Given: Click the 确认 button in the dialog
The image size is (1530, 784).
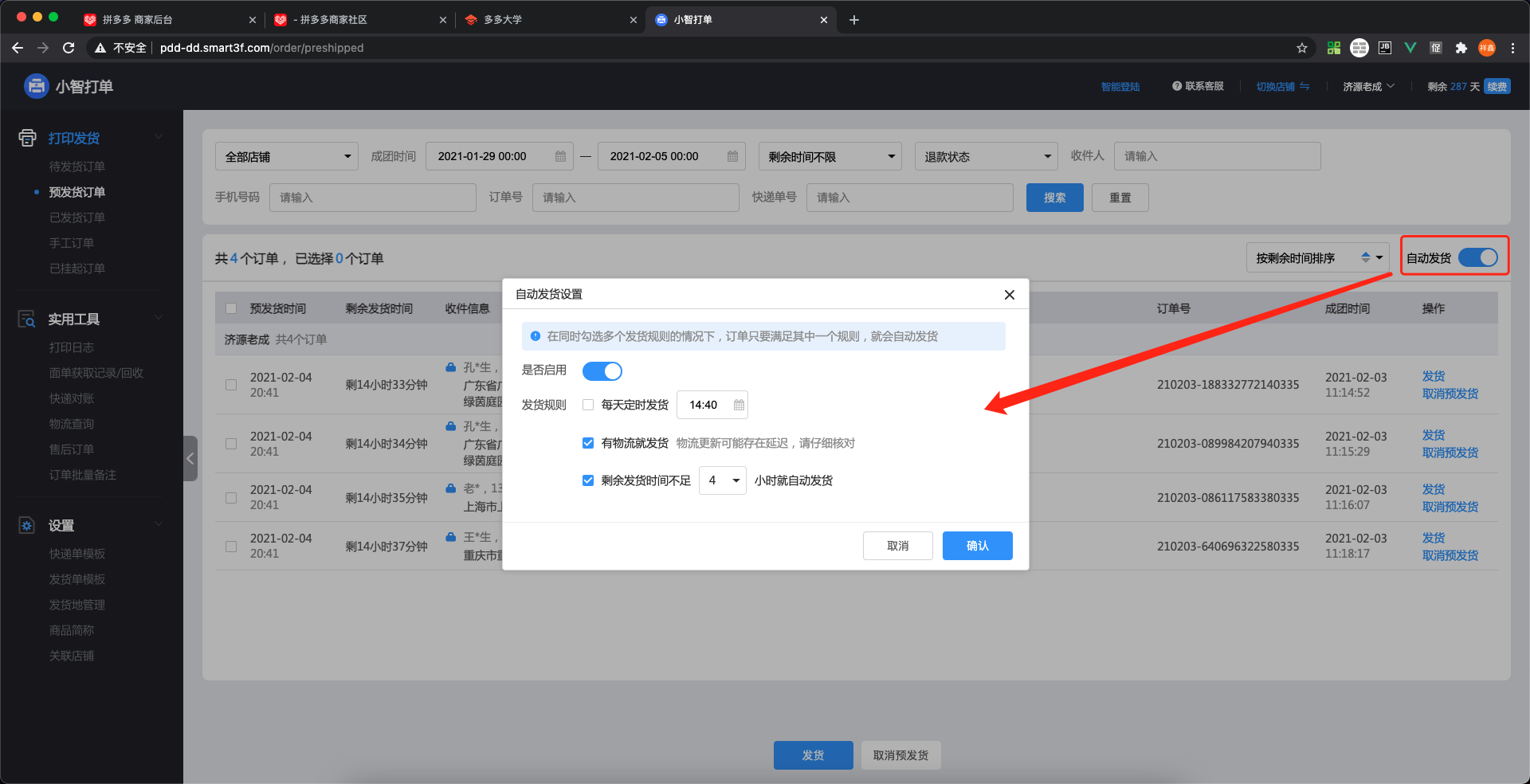Looking at the screenshot, I should tap(977, 546).
